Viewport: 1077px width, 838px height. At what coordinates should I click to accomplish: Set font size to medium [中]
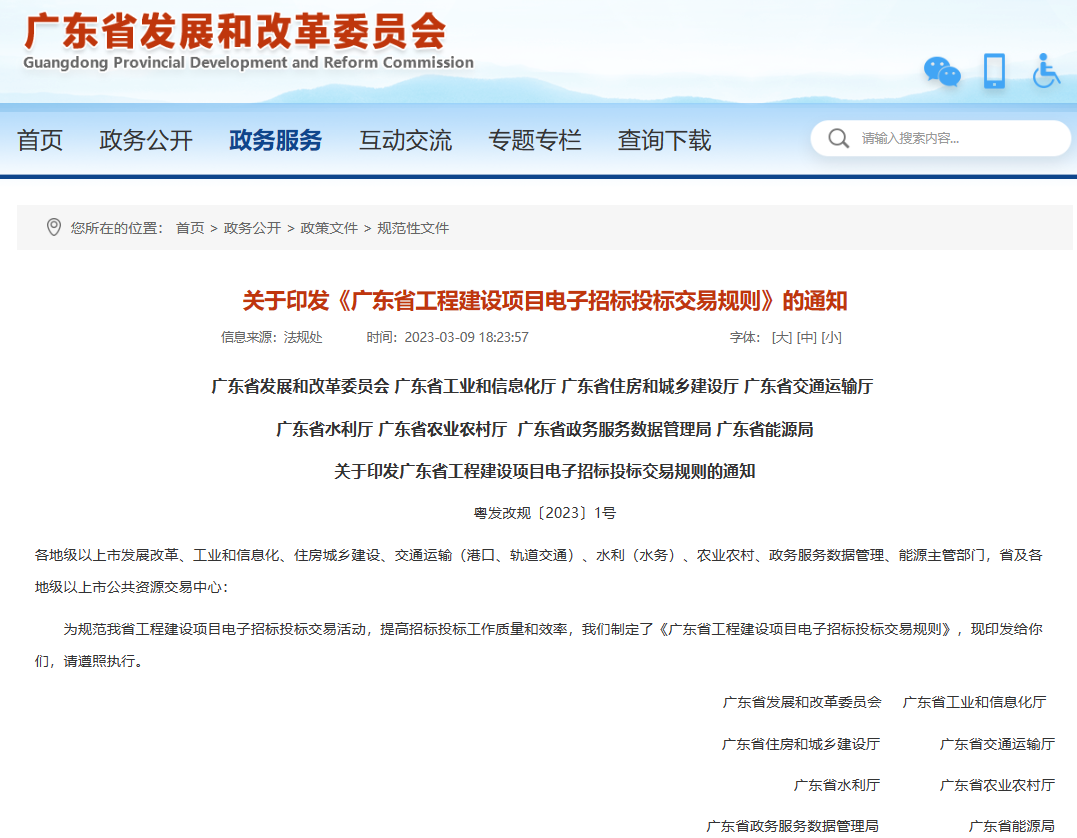click(807, 337)
